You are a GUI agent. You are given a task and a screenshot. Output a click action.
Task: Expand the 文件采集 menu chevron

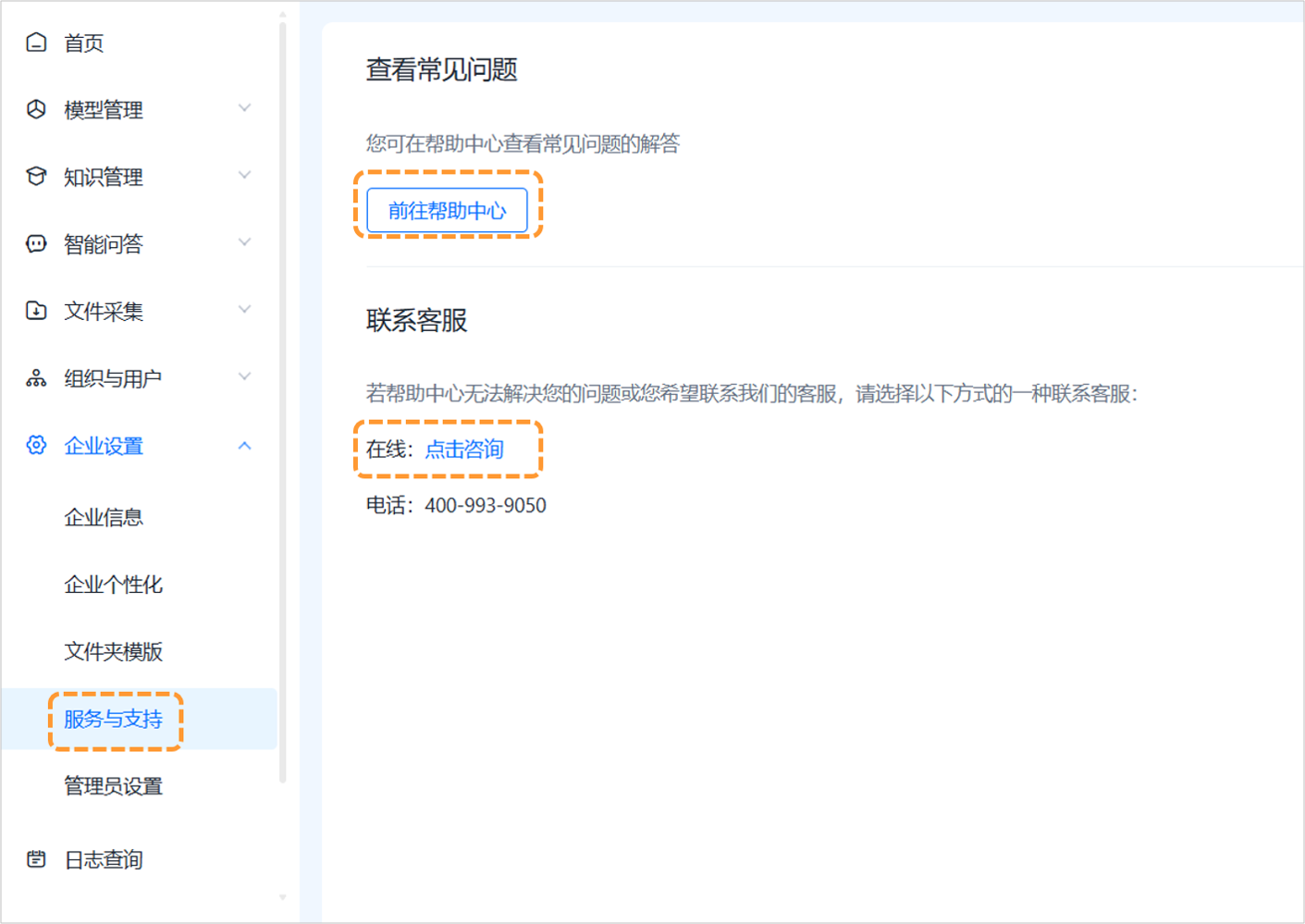pos(244,311)
